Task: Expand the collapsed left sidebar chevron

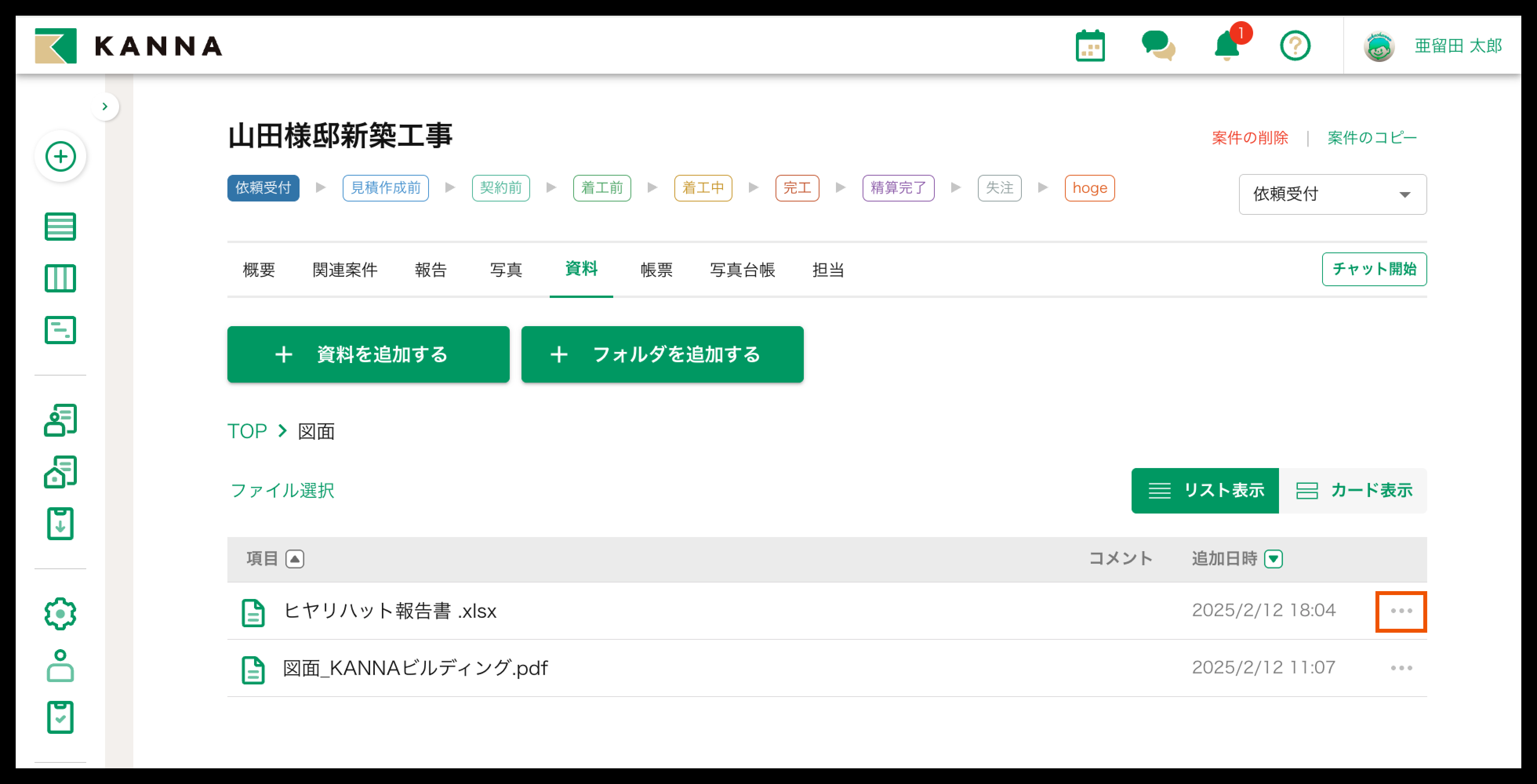Action: [x=105, y=107]
